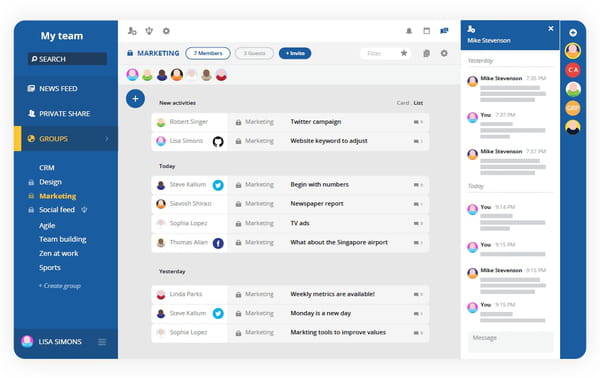The width and height of the screenshot is (600, 378).
Task: Click the GitHub icon beside Lisa Simons
Action: [x=218, y=142]
